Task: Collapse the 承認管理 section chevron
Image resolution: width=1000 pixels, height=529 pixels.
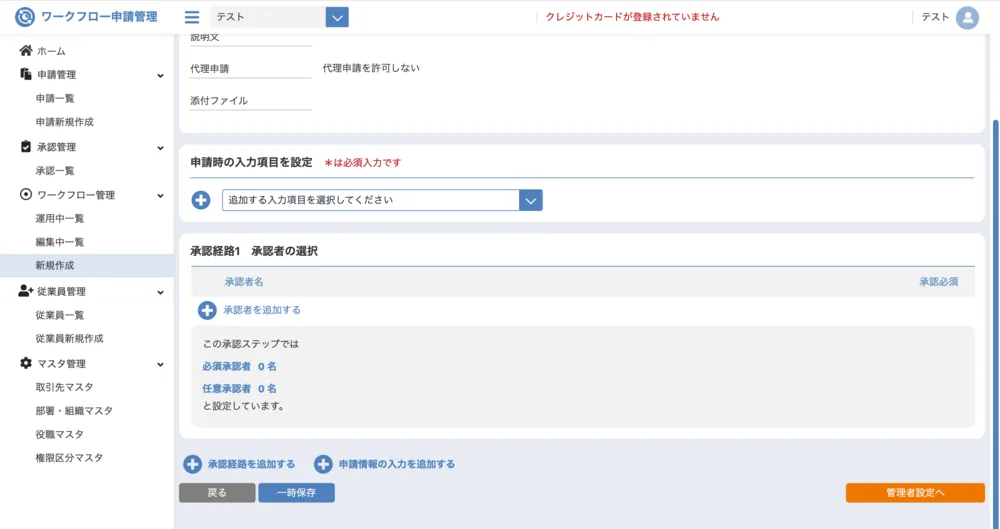Action: pos(160,148)
